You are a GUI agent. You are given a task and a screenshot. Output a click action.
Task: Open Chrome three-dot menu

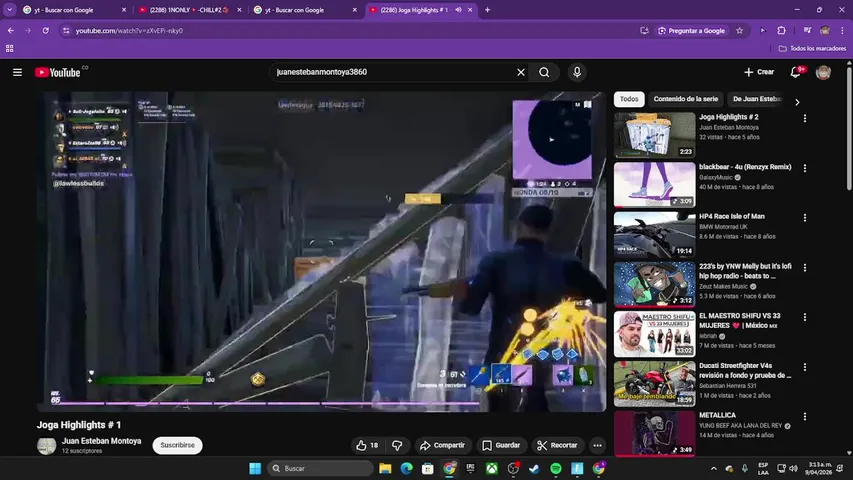[842, 30]
